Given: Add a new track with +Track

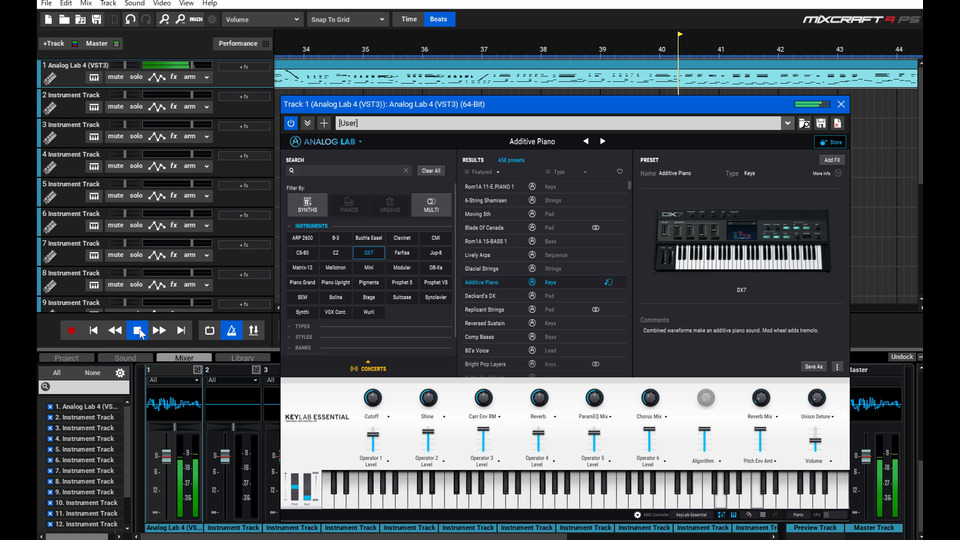Looking at the screenshot, I should pos(53,43).
